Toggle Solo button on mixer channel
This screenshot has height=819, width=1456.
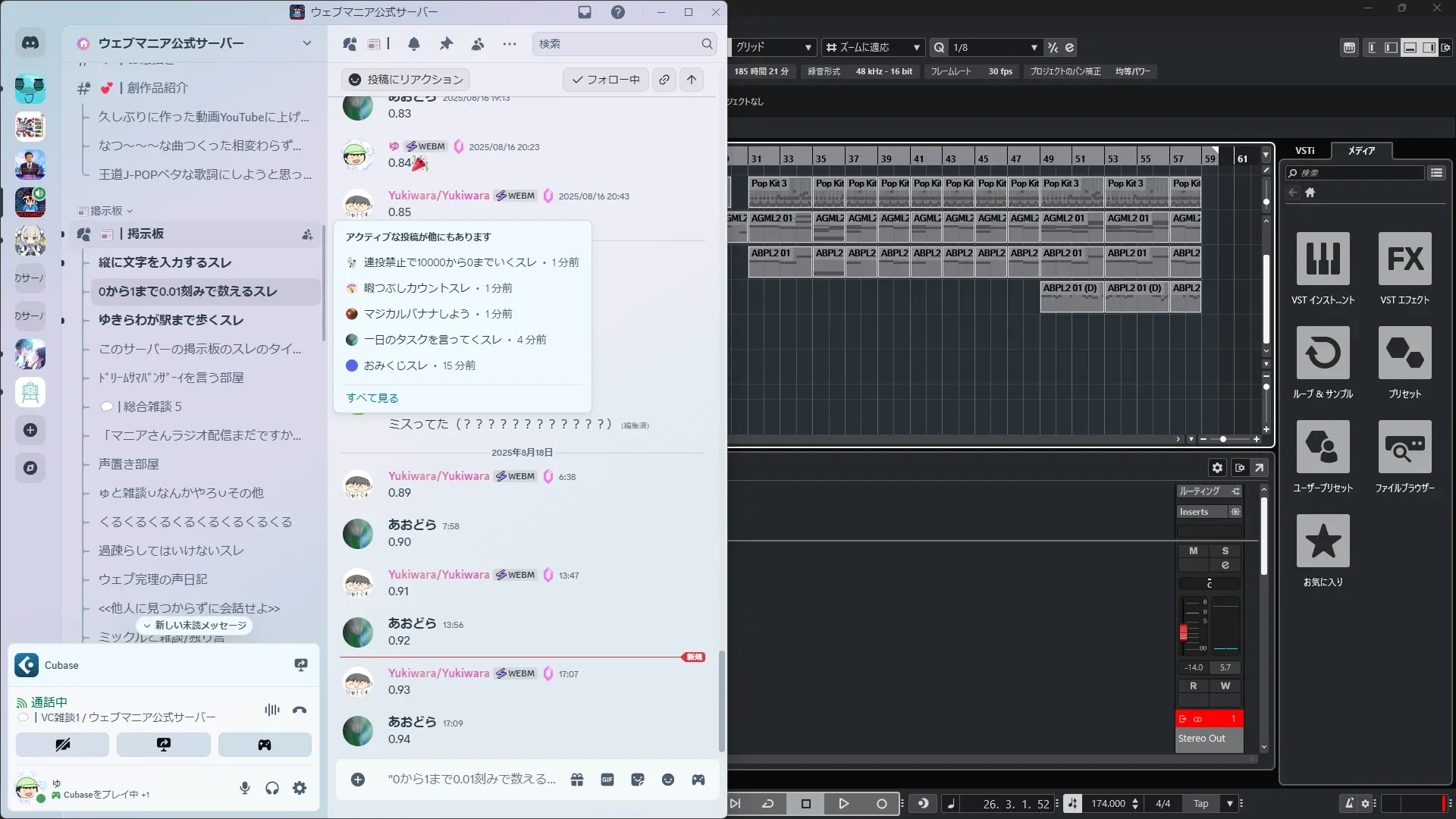pyautogui.click(x=1225, y=551)
